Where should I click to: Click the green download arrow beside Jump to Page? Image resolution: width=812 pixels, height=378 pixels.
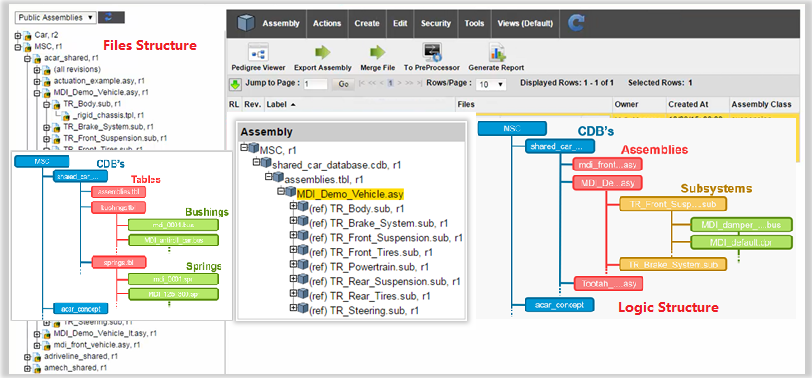click(x=235, y=84)
